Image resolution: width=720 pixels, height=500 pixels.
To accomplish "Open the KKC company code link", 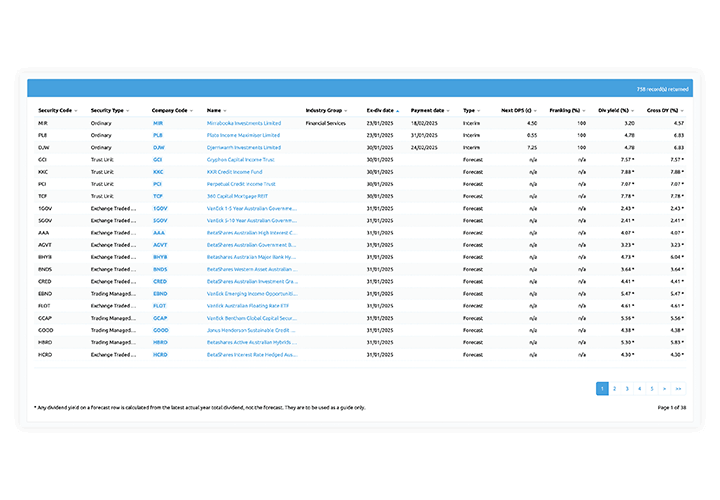I will [x=158, y=172].
